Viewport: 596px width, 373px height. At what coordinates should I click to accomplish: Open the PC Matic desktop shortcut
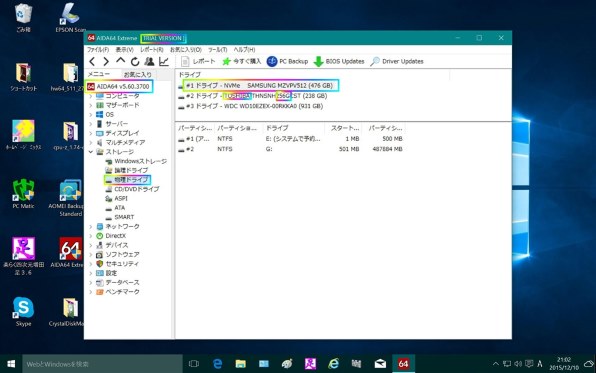23,194
